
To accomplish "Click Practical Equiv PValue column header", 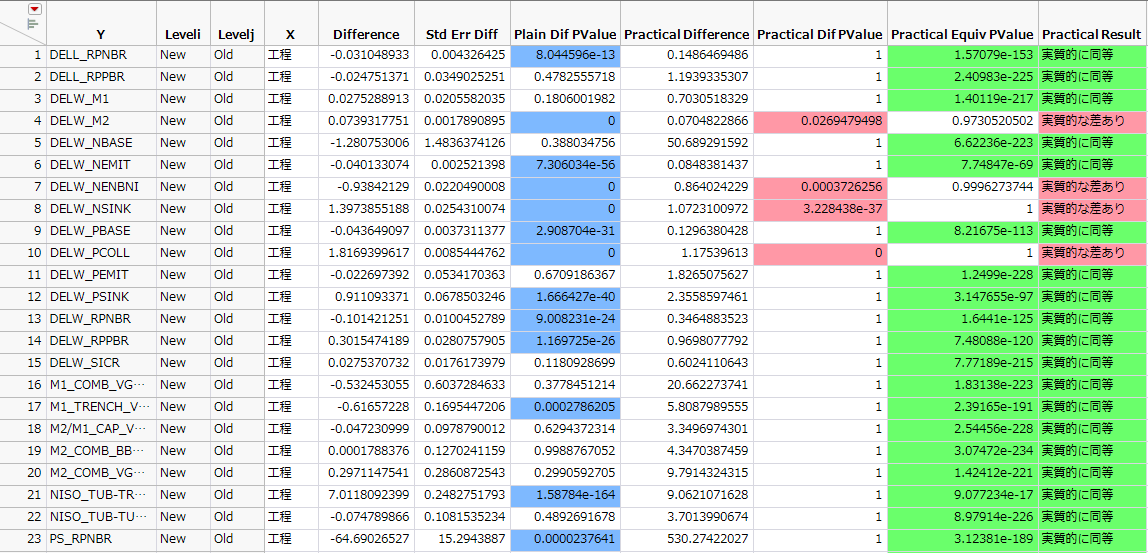I will coord(962,34).
